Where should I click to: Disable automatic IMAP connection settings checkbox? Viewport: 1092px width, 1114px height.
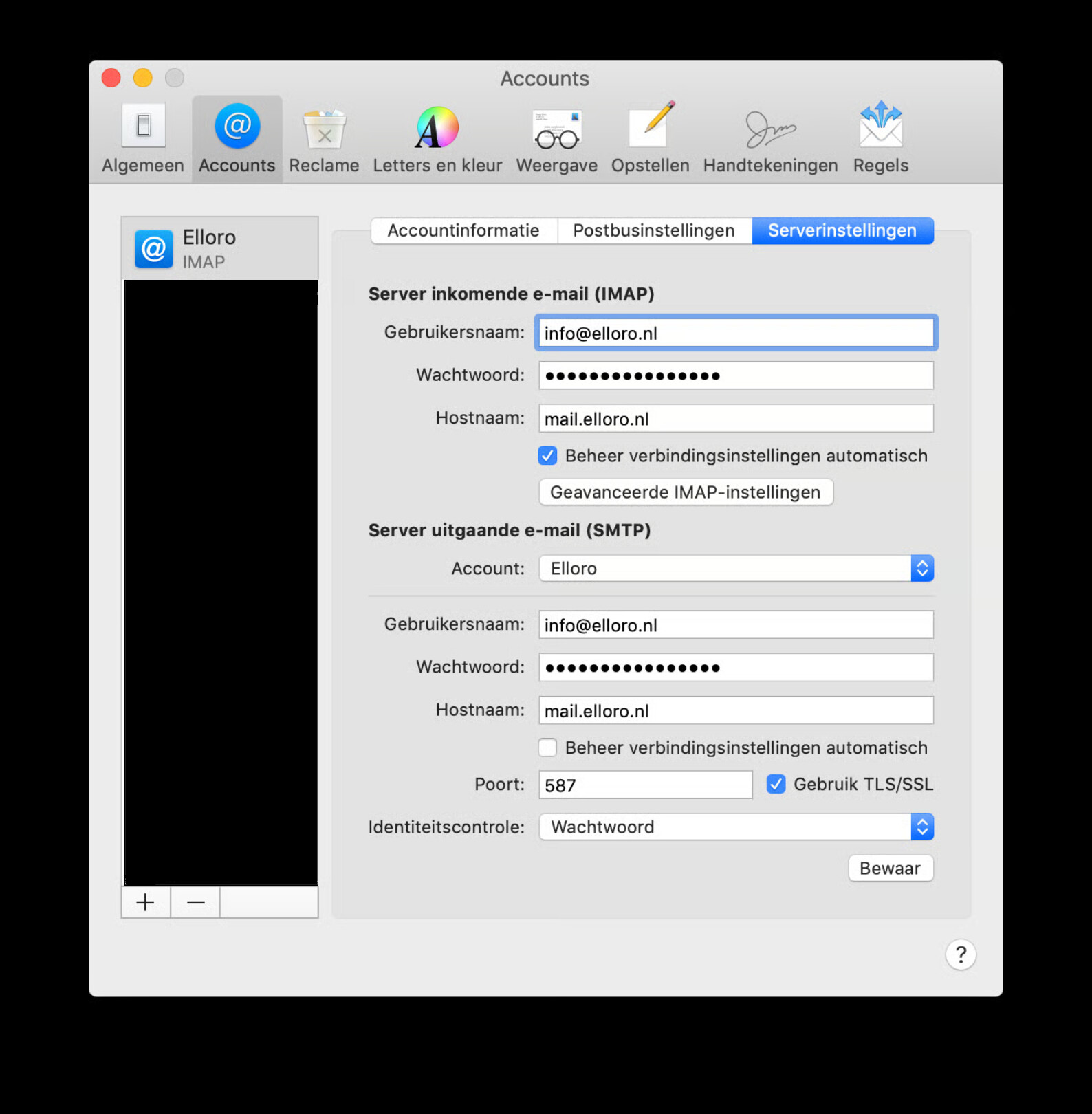547,456
